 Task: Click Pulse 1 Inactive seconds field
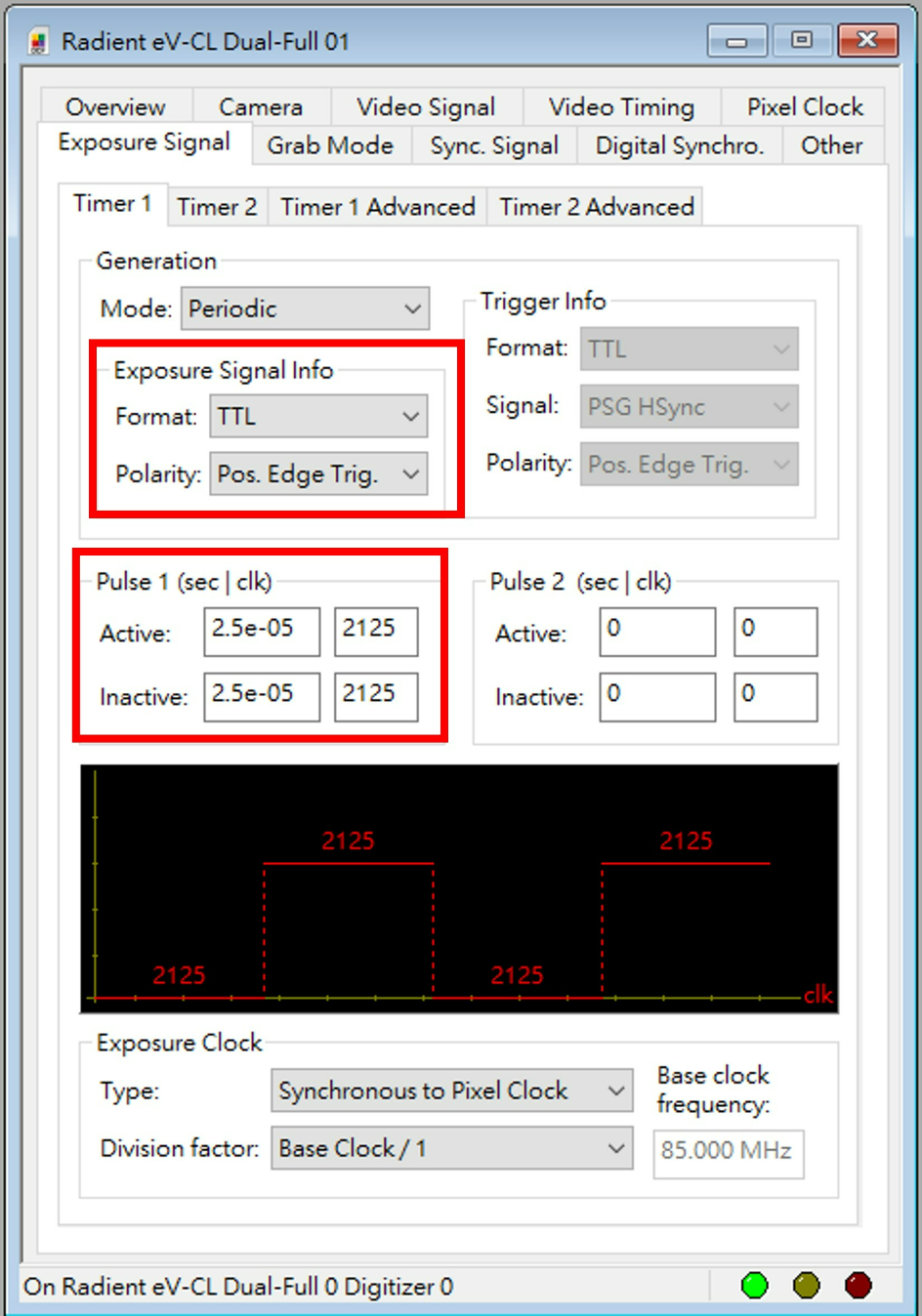coord(262,697)
